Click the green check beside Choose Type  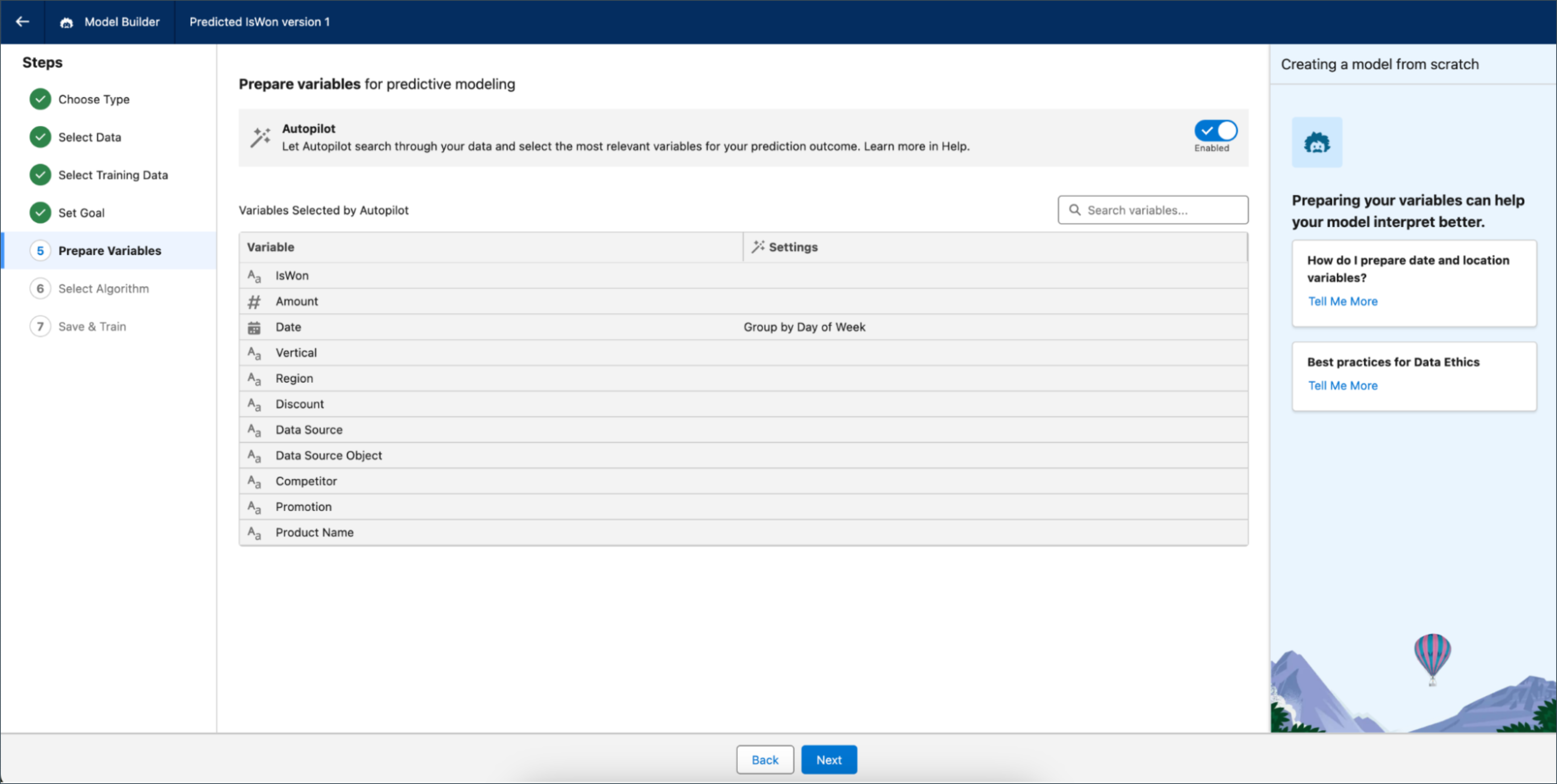tap(40, 99)
